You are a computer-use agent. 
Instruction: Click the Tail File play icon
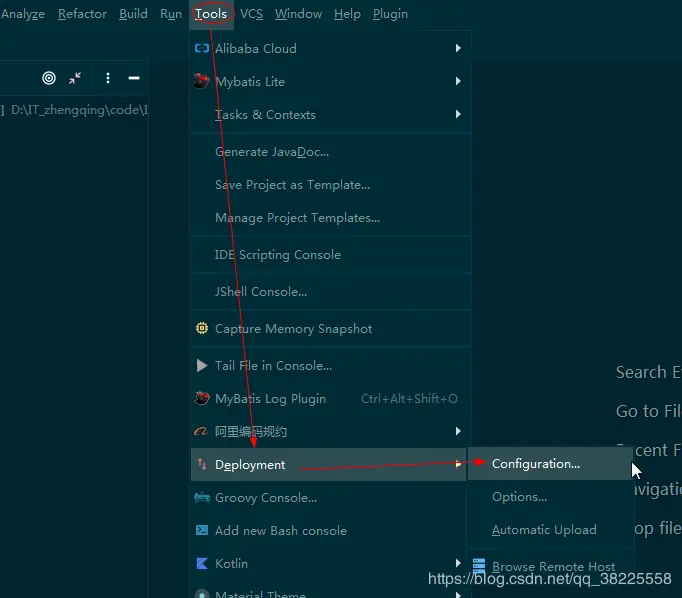tap(202, 365)
